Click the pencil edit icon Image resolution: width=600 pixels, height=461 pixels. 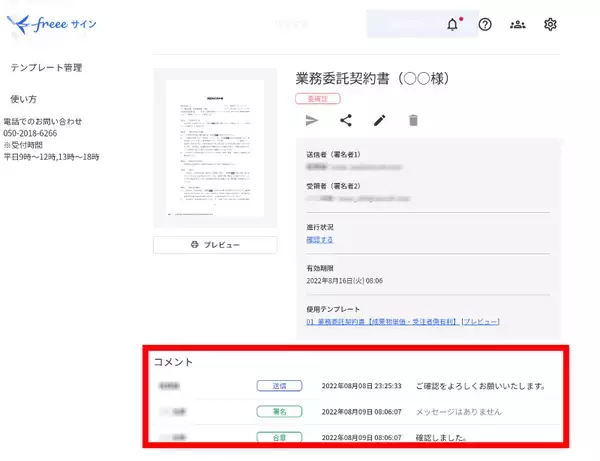(x=379, y=121)
